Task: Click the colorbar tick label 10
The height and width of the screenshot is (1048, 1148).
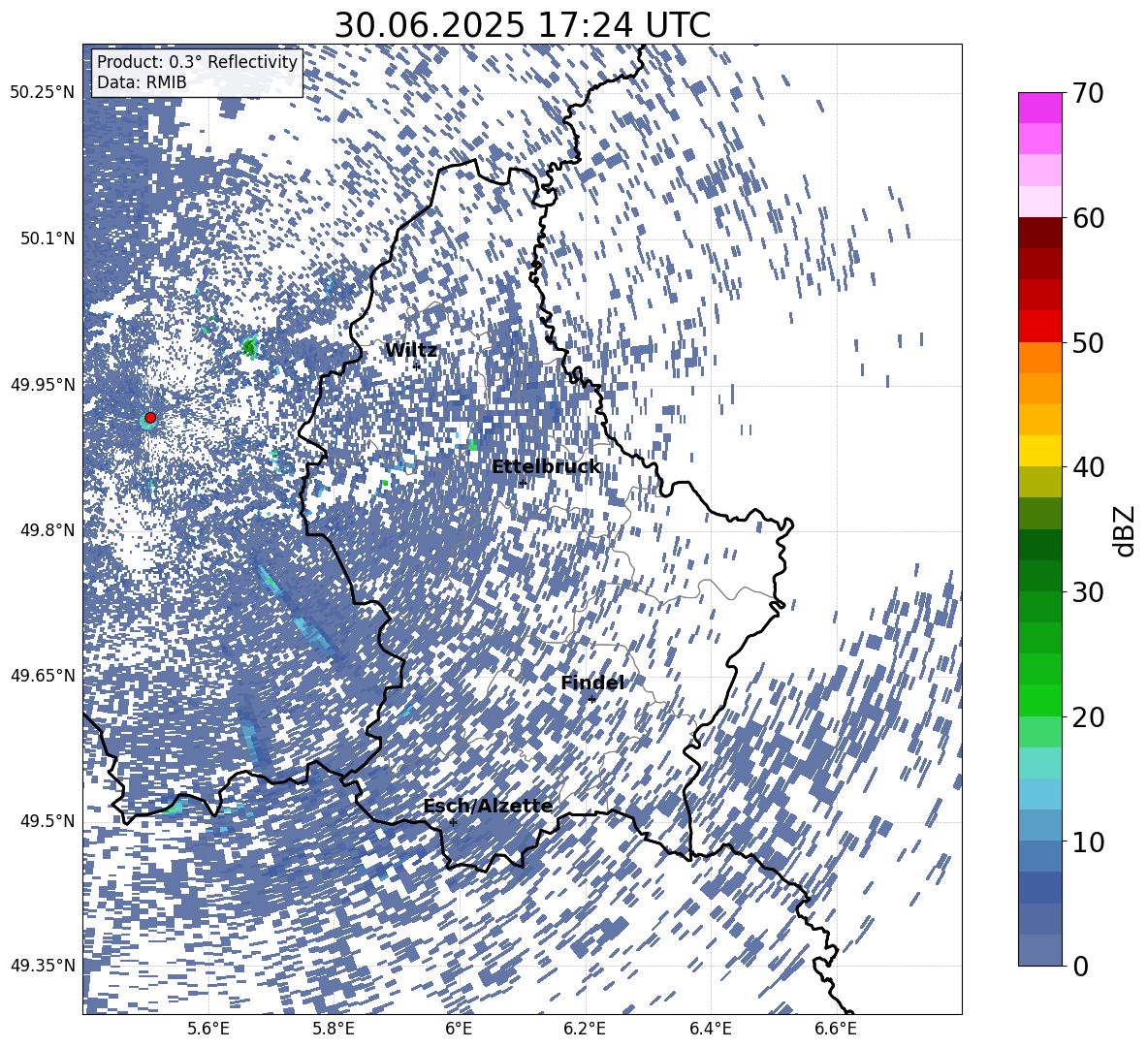Action: point(1087,841)
